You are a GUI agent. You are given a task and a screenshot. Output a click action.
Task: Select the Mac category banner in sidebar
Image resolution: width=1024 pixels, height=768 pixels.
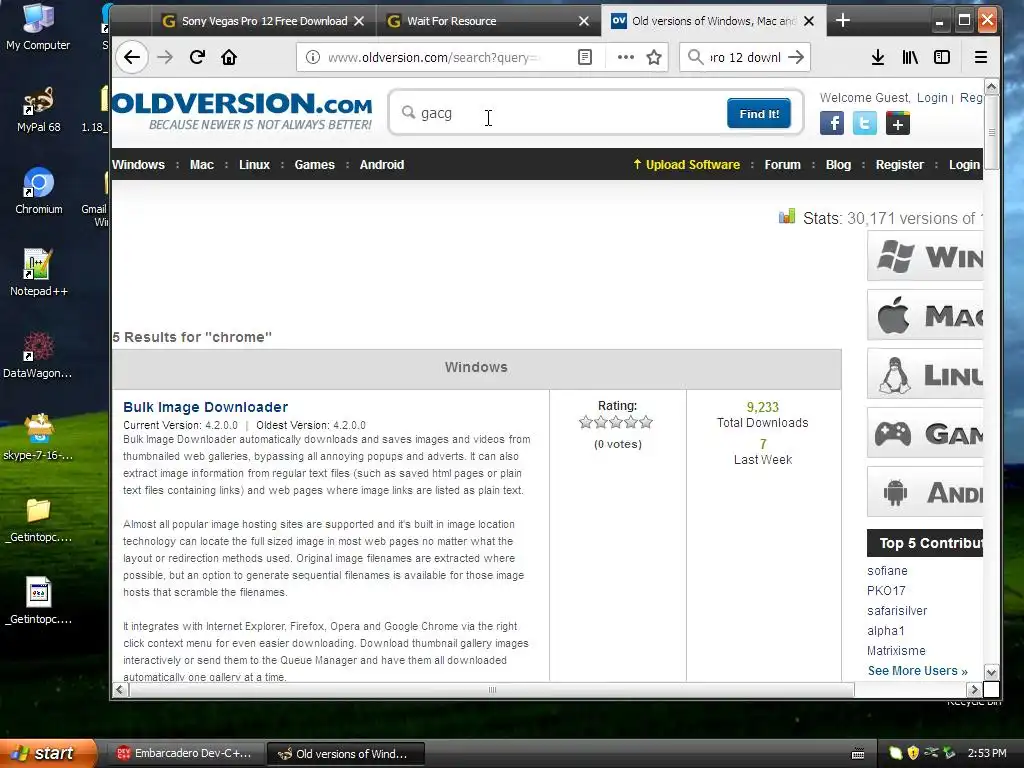pos(925,315)
